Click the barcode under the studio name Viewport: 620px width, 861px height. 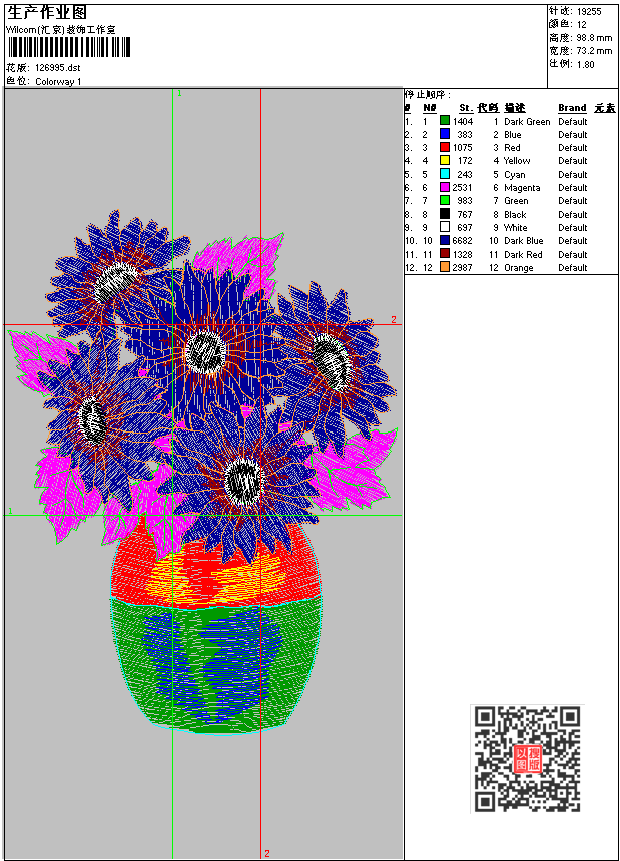pos(69,47)
